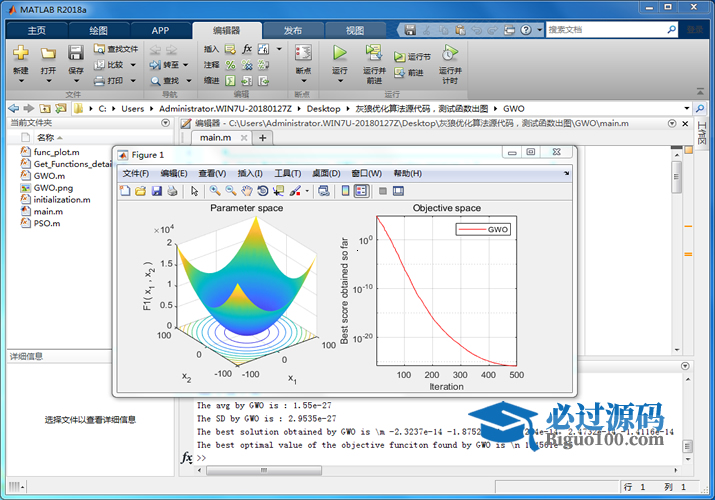This screenshot has height=500, width=715.
Task: Click the browse for folder icon in address bar
Action: click(x=61, y=108)
